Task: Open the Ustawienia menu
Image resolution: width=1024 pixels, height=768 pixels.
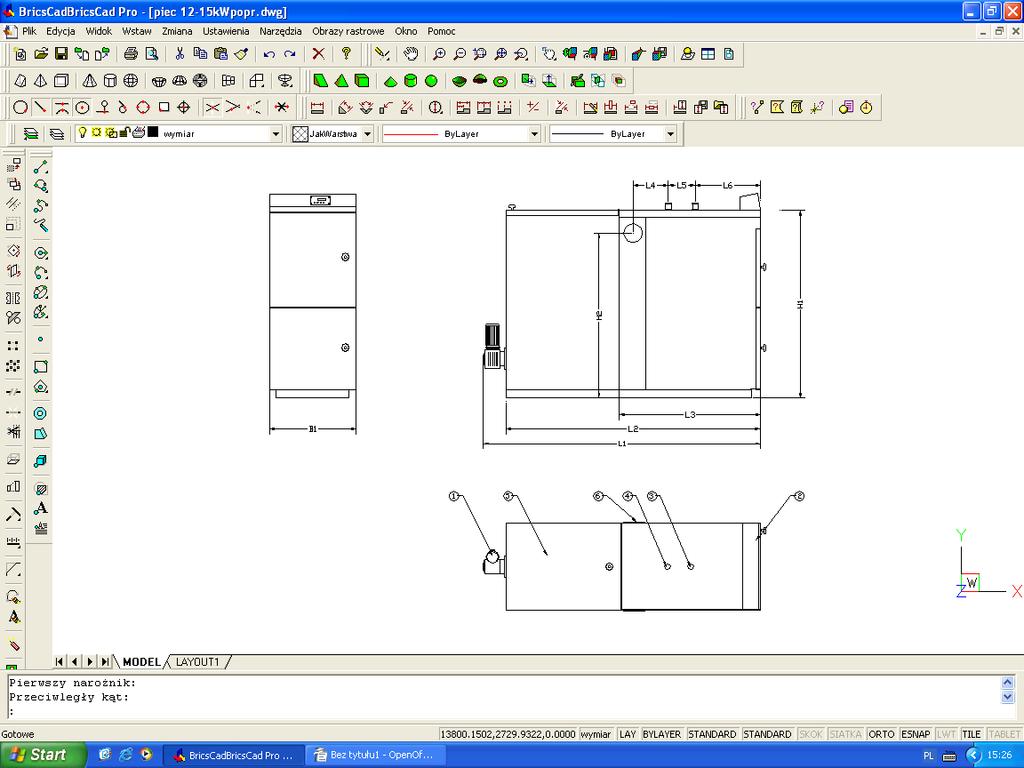Action: coord(226,31)
